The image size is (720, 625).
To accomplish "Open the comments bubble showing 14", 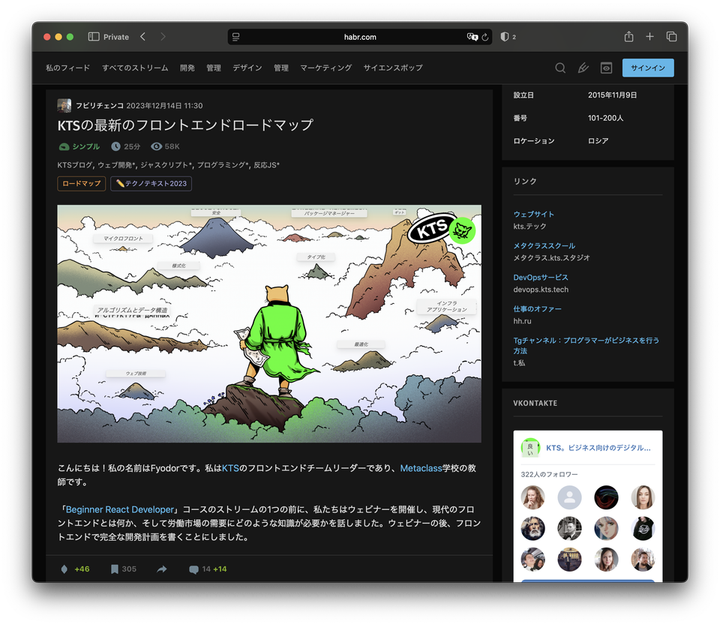I will click(194, 569).
